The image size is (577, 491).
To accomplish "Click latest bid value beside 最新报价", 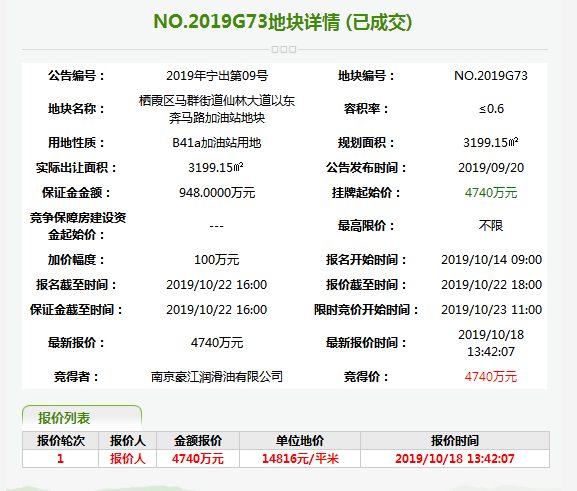I will coord(217,343).
